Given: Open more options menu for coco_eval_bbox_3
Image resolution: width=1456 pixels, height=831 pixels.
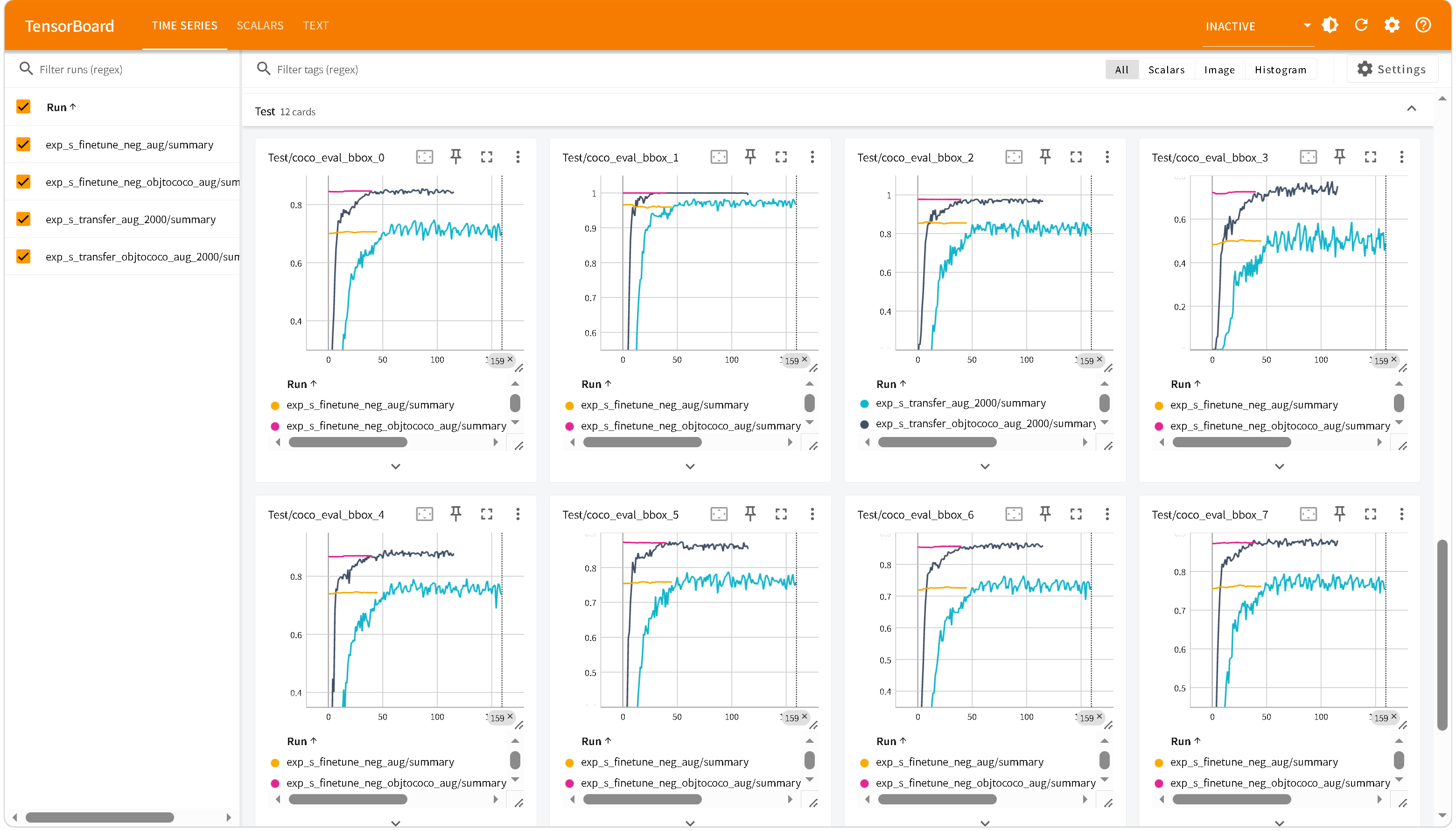Looking at the screenshot, I should [1401, 156].
